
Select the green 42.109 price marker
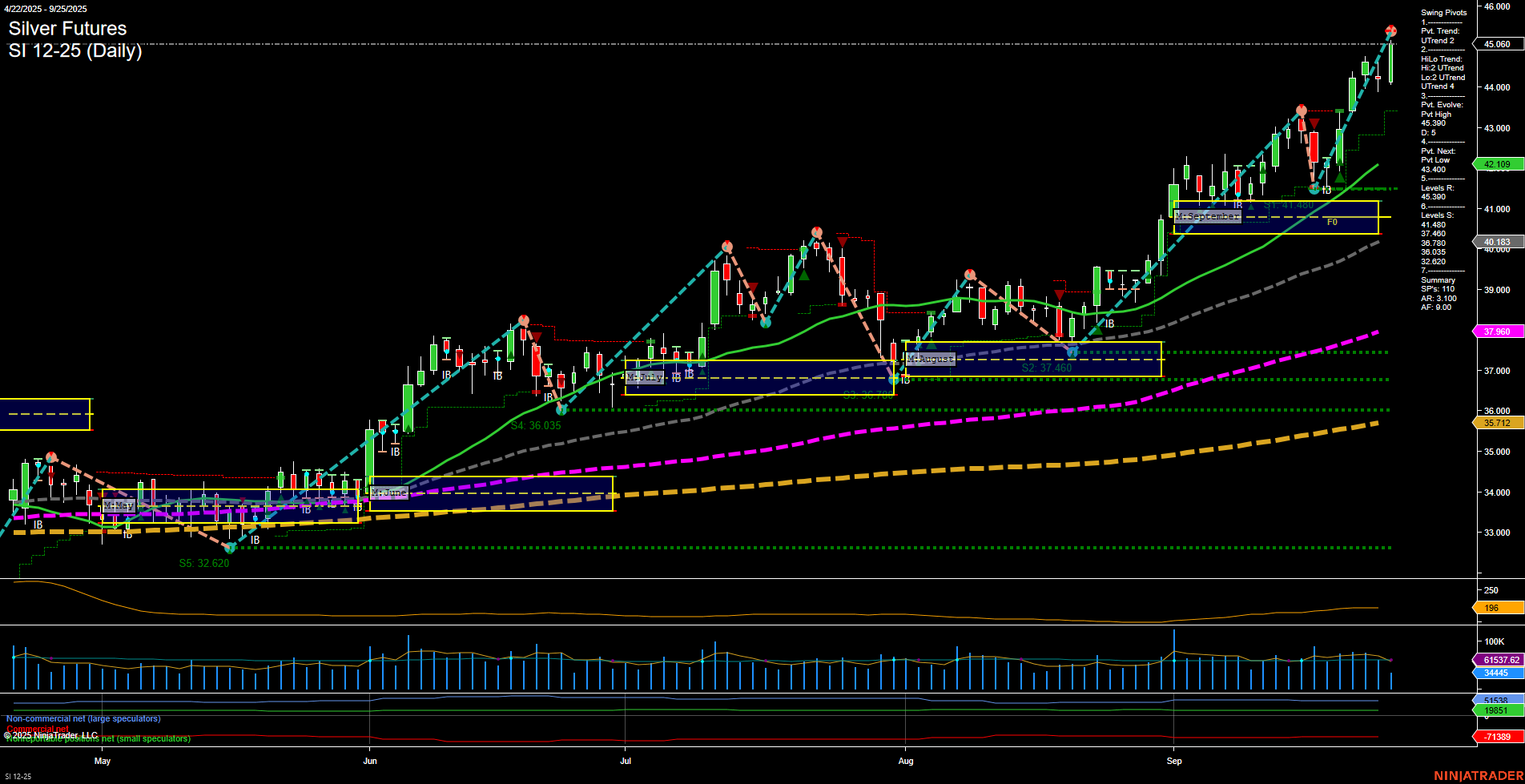click(1496, 163)
